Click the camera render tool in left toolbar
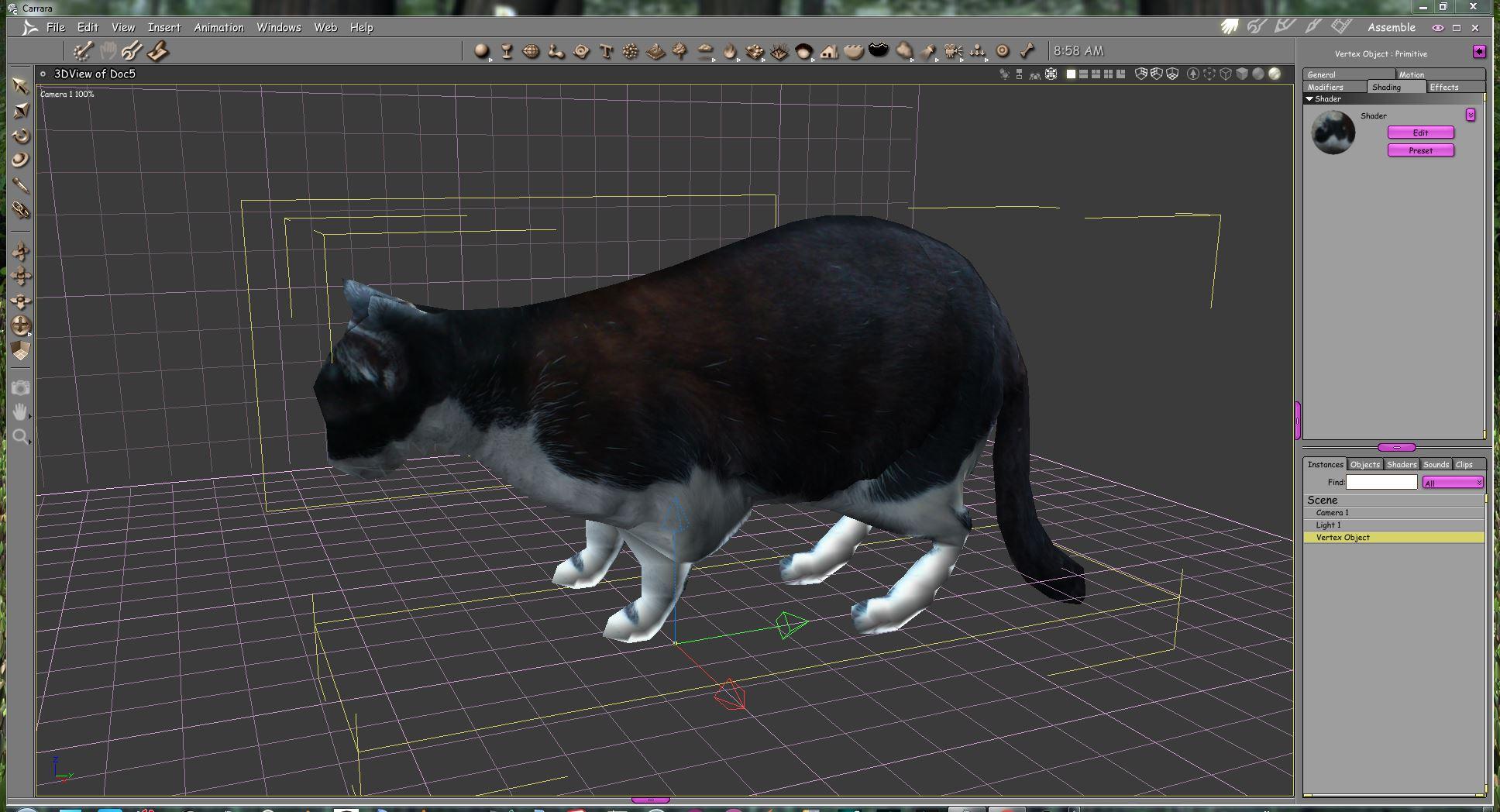Viewport: 1500px width, 812px height. (x=20, y=387)
